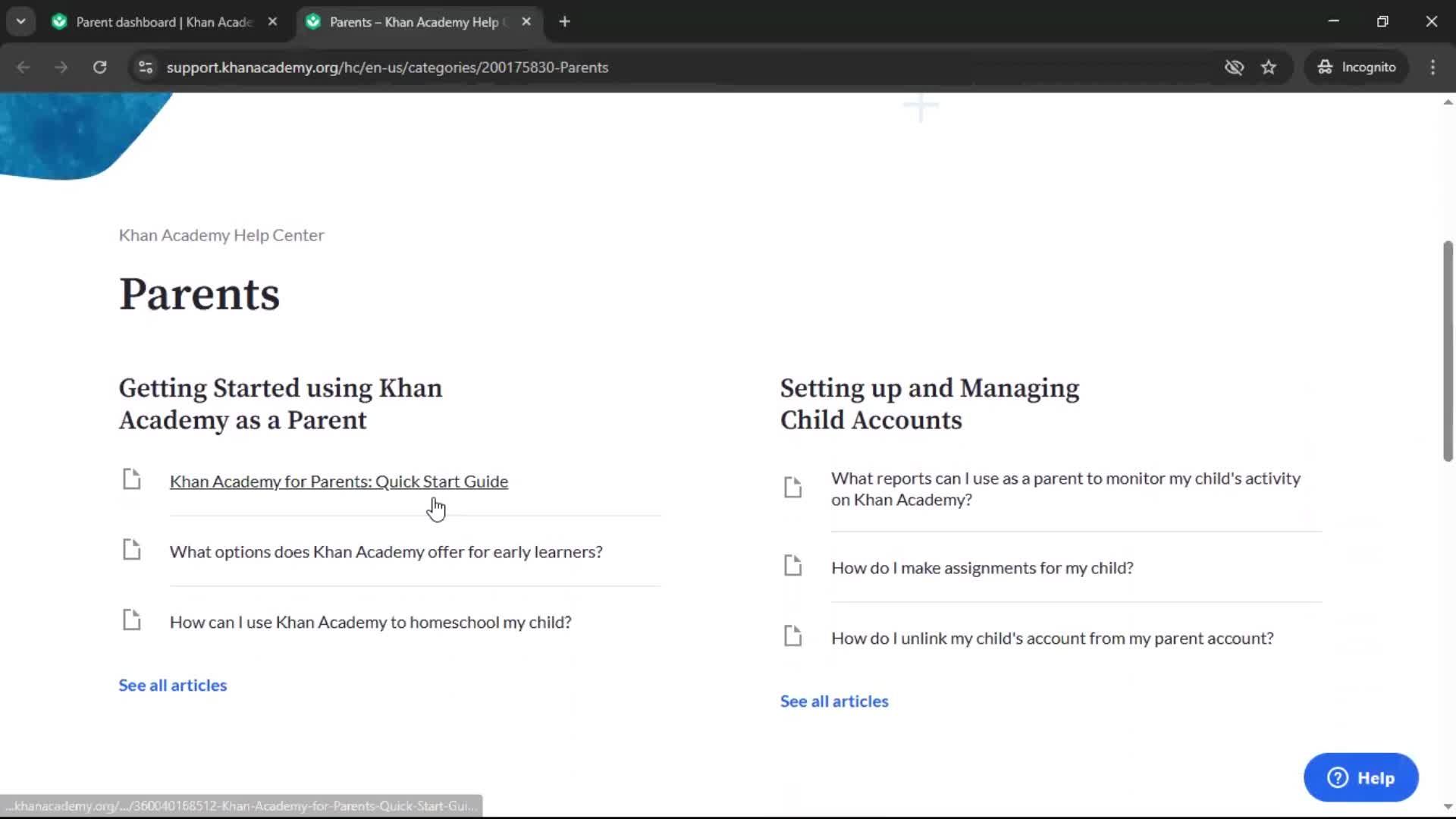View site information icon in address bar
Screen dimensions: 1456x819
tap(146, 67)
